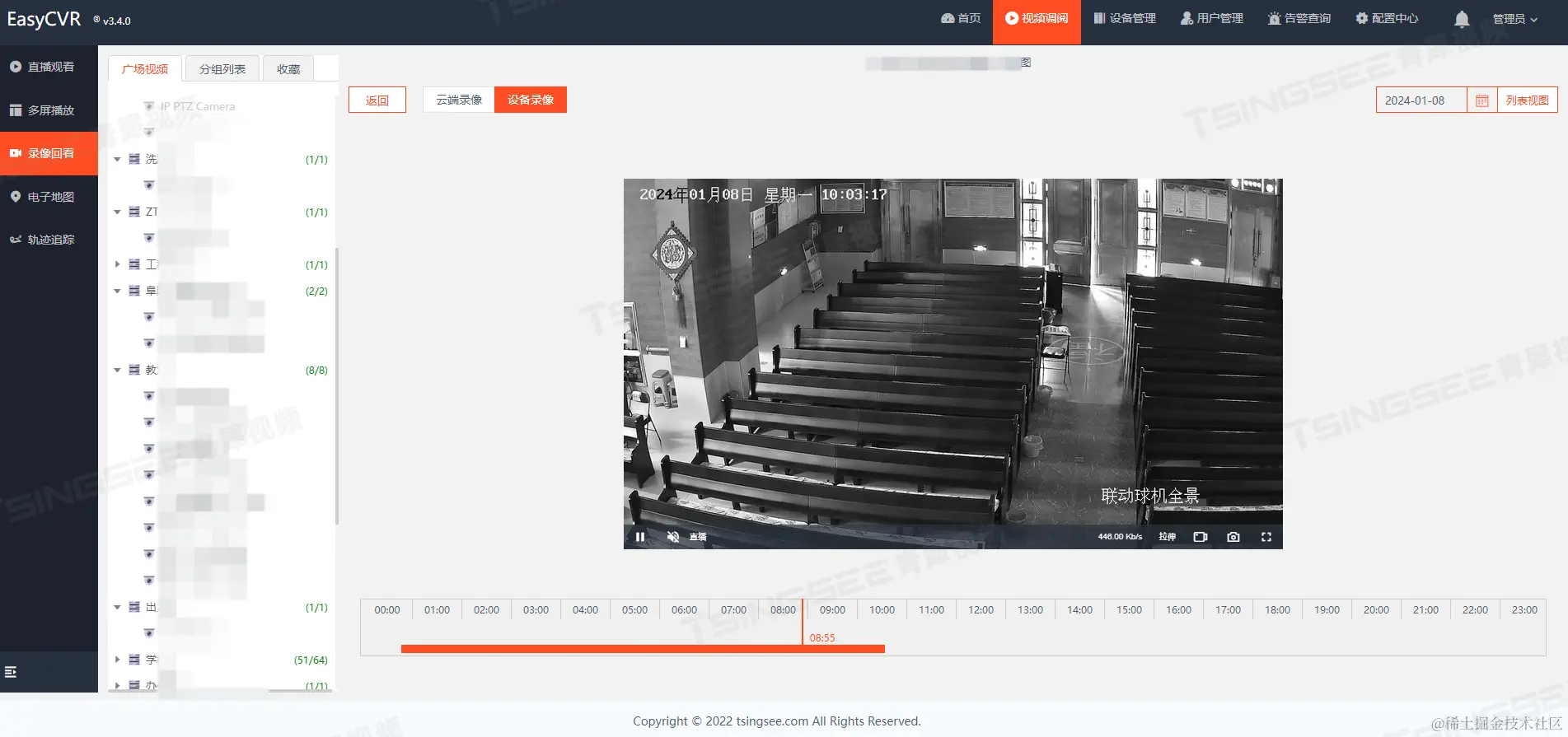This screenshot has width=1568, height=737.
Task: Click the (8/8) device count
Action: point(316,371)
